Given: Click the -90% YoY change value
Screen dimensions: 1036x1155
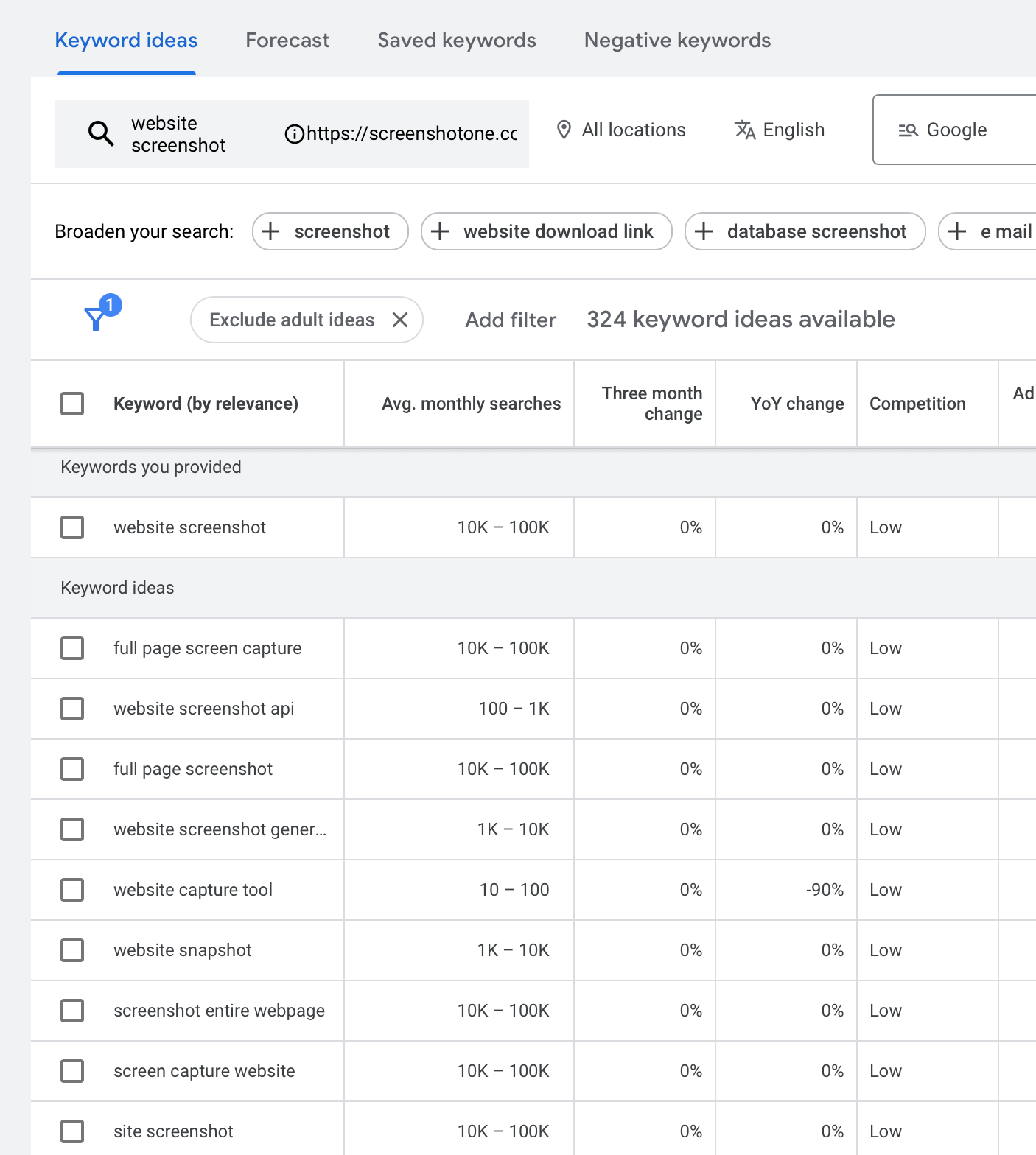Looking at the screenshot, I should pos(825,890).
